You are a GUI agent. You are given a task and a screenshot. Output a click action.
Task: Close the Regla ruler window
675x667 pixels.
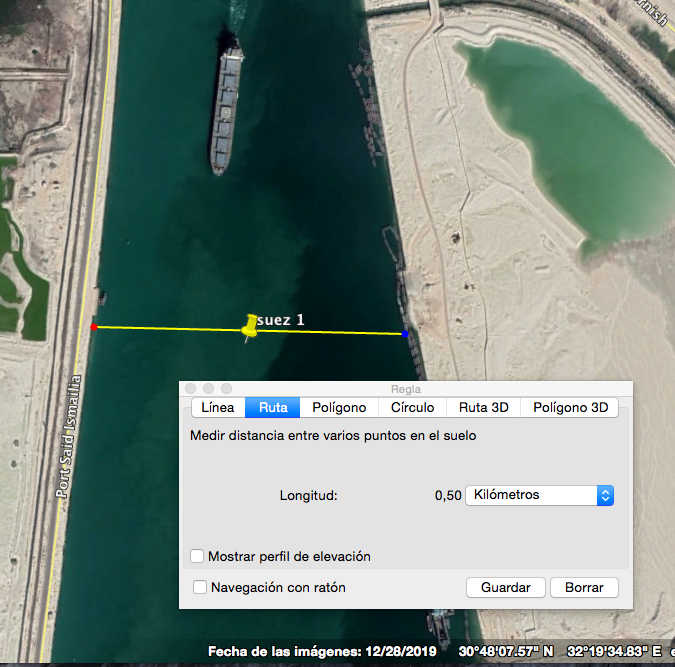click(x=191, y=388)
